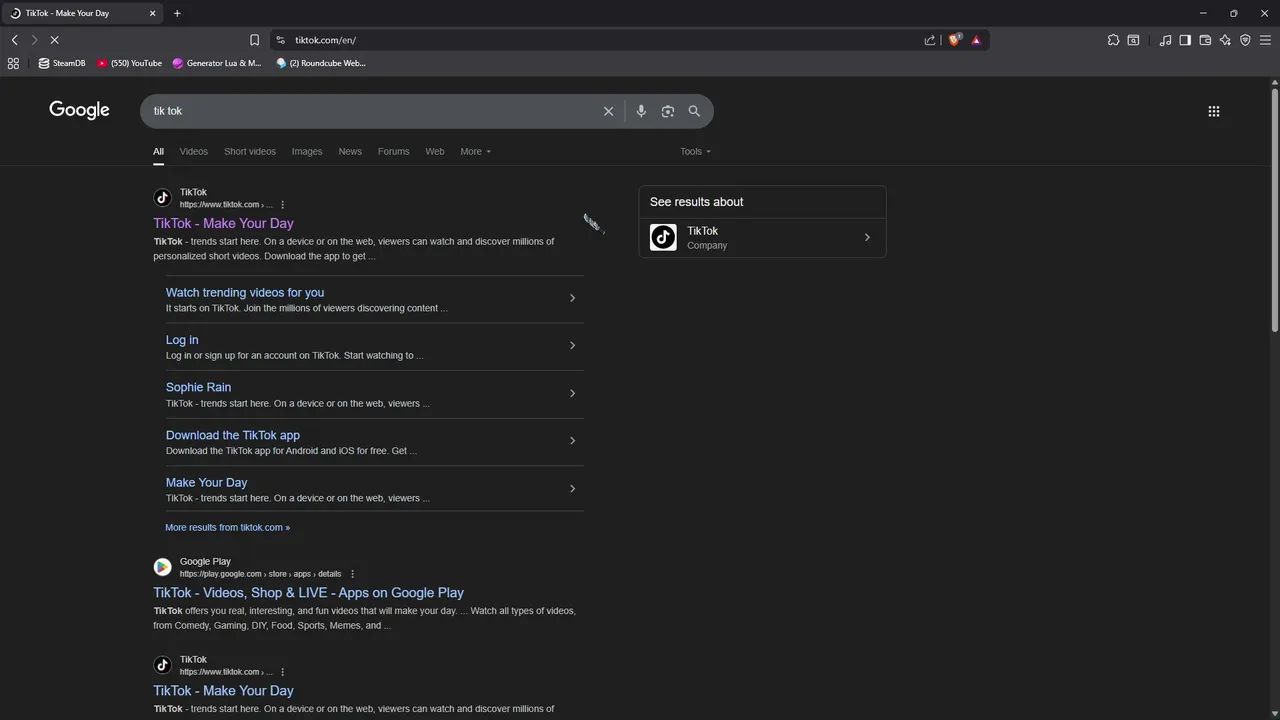The height and width of the screenshot is (720, 1280).
Task: Open "Download the TikTok app" link
Action: coord(233,435)
